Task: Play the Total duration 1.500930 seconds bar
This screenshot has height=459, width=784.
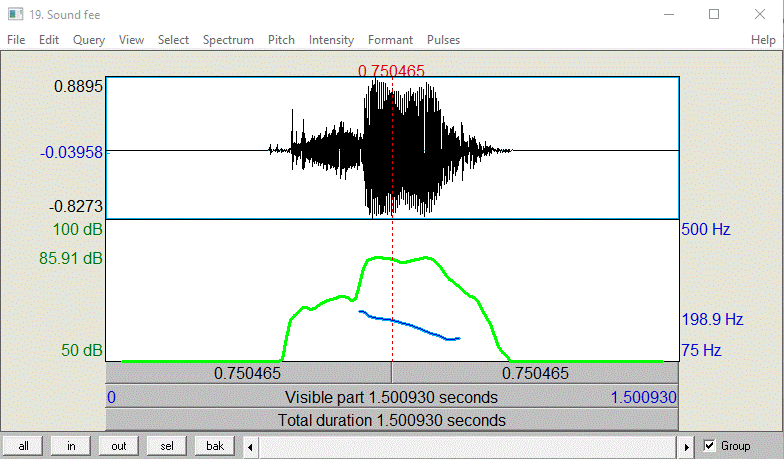Action: point(392,420)
